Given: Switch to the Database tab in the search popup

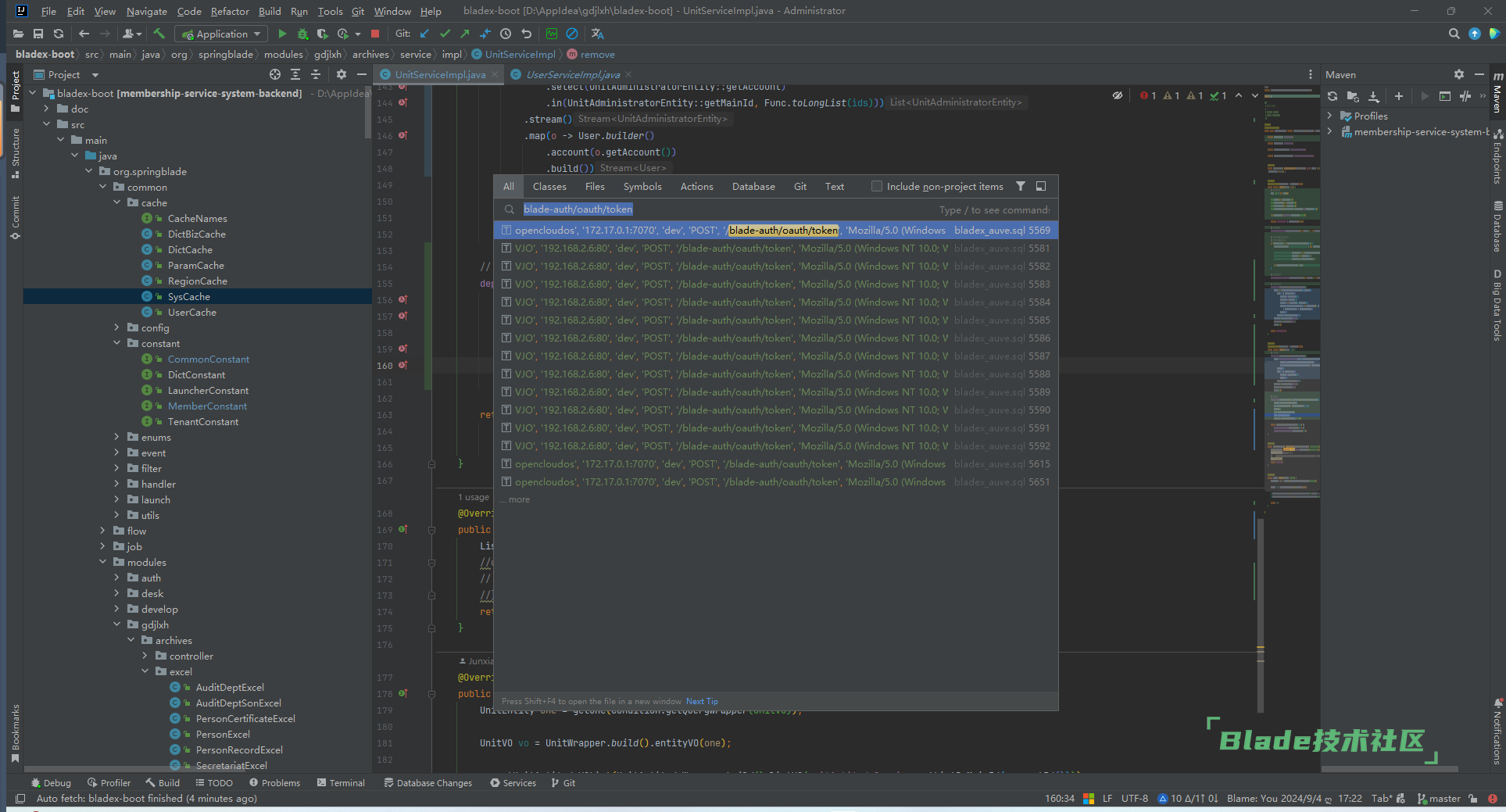Looking at the screenshot, I should [753, 186].
